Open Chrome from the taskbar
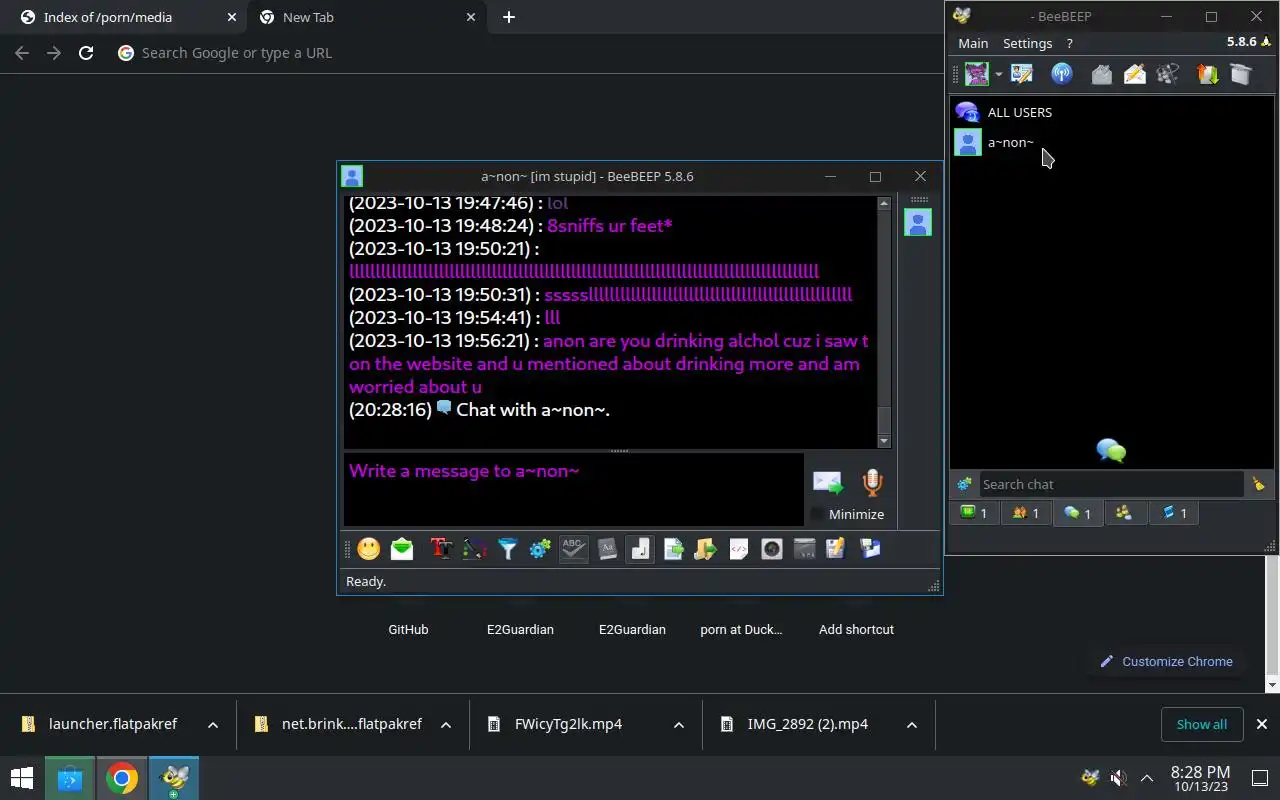The width and height of the screenshot is (1280, 800). pyautogui.click(x=122, y=778)
